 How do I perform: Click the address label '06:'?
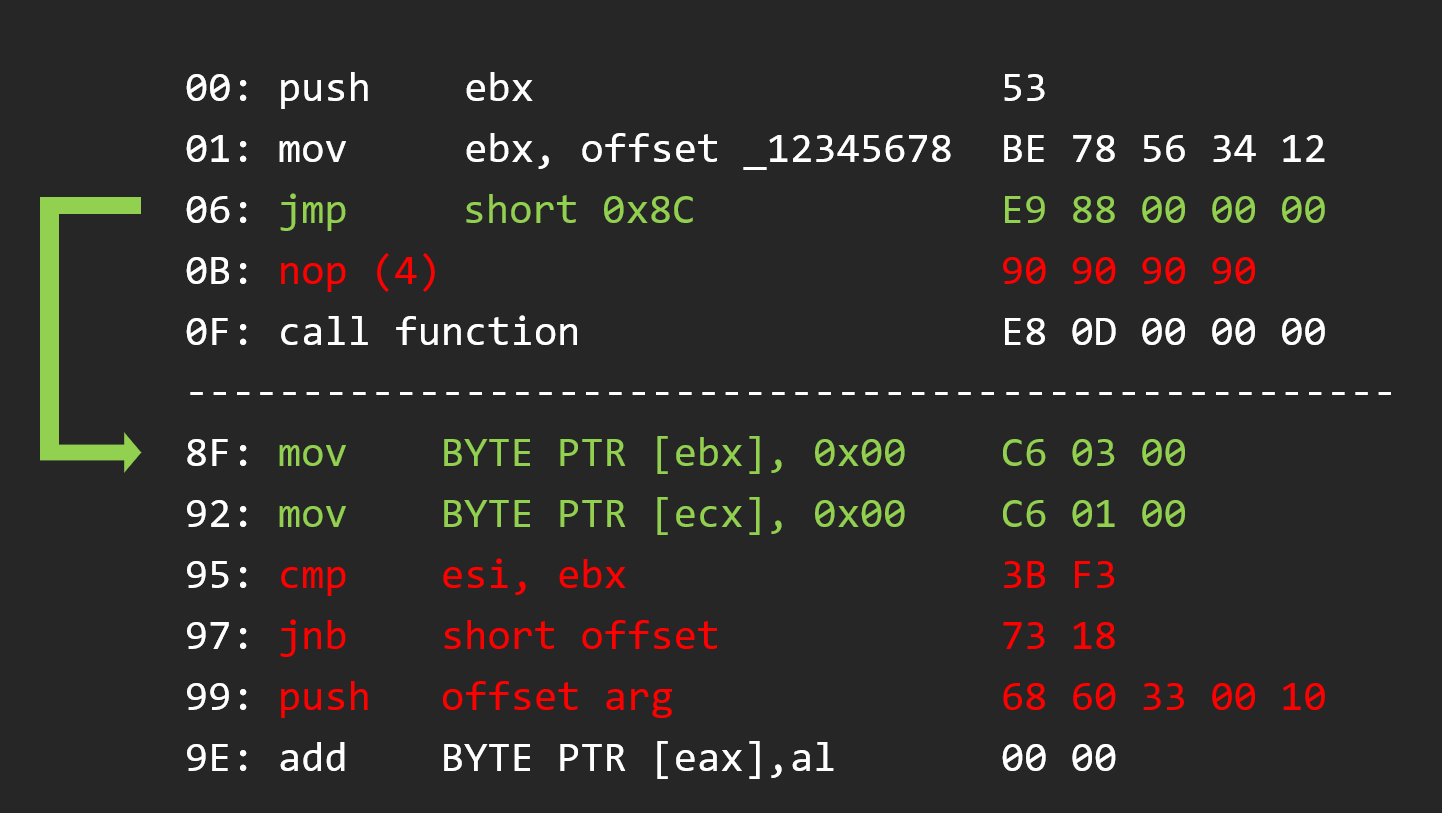coord(219,211)
